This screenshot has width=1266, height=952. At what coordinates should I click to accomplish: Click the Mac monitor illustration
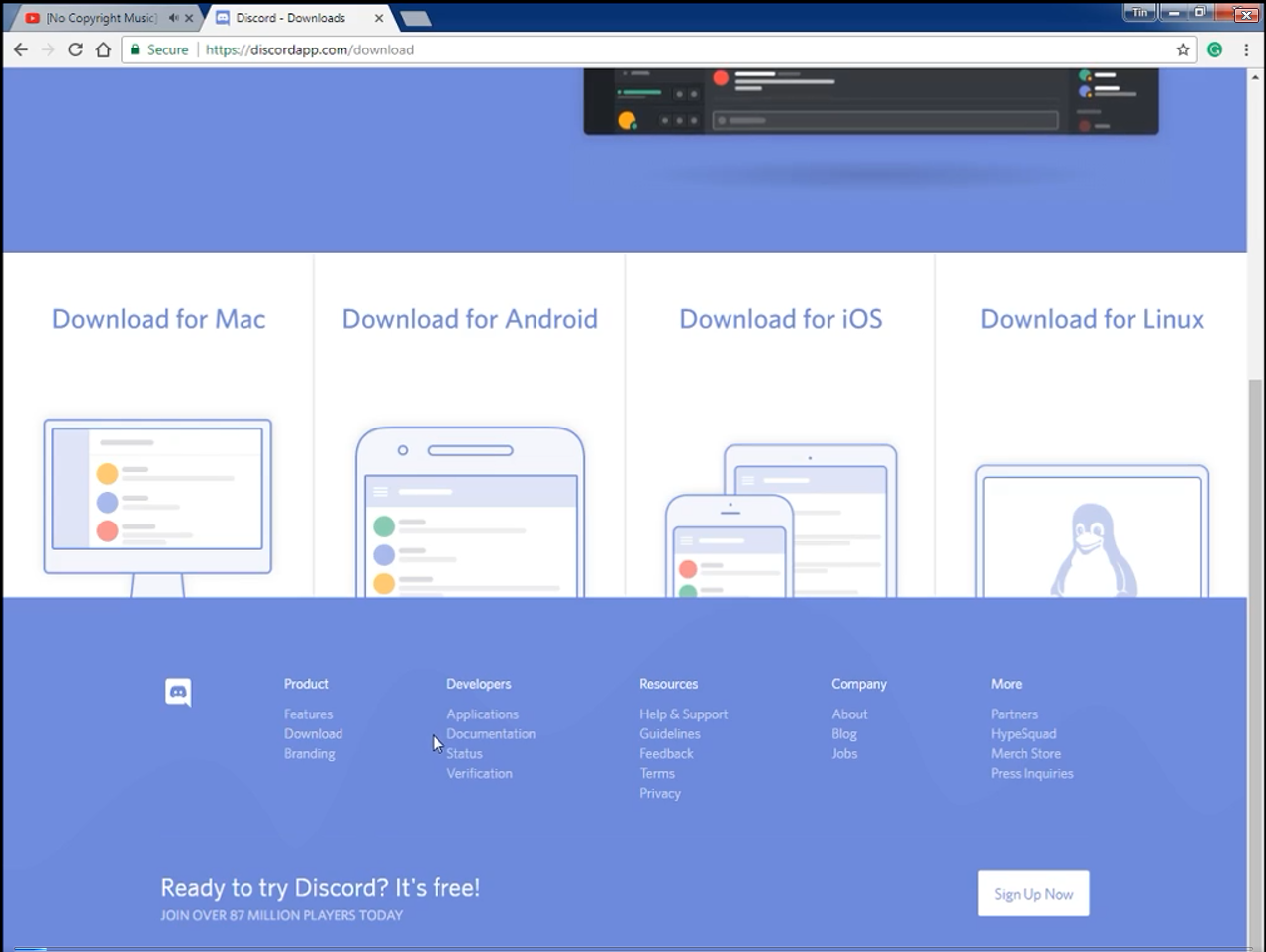157,507
